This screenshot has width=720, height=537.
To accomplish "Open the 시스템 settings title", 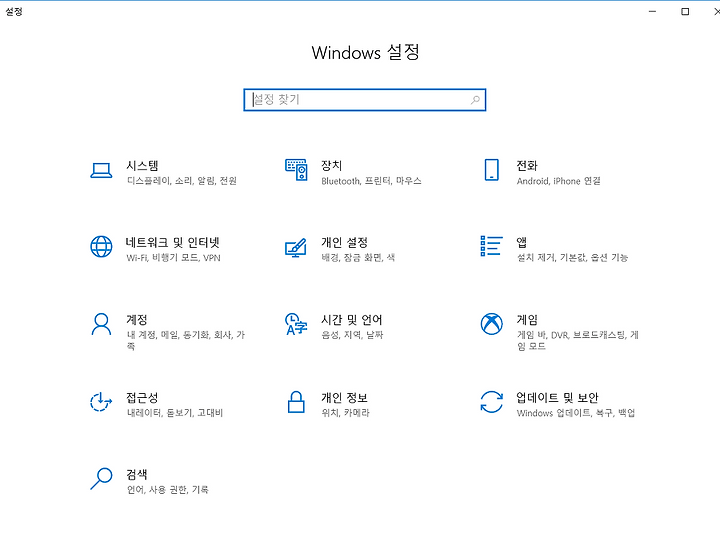I will [142, 166].
